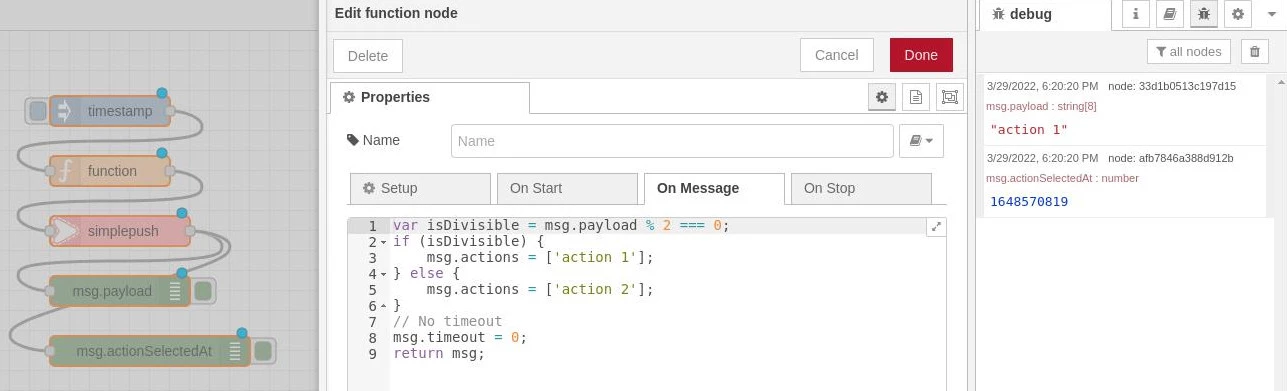Open the configuration nodes gear icon

pos(1238,14)
